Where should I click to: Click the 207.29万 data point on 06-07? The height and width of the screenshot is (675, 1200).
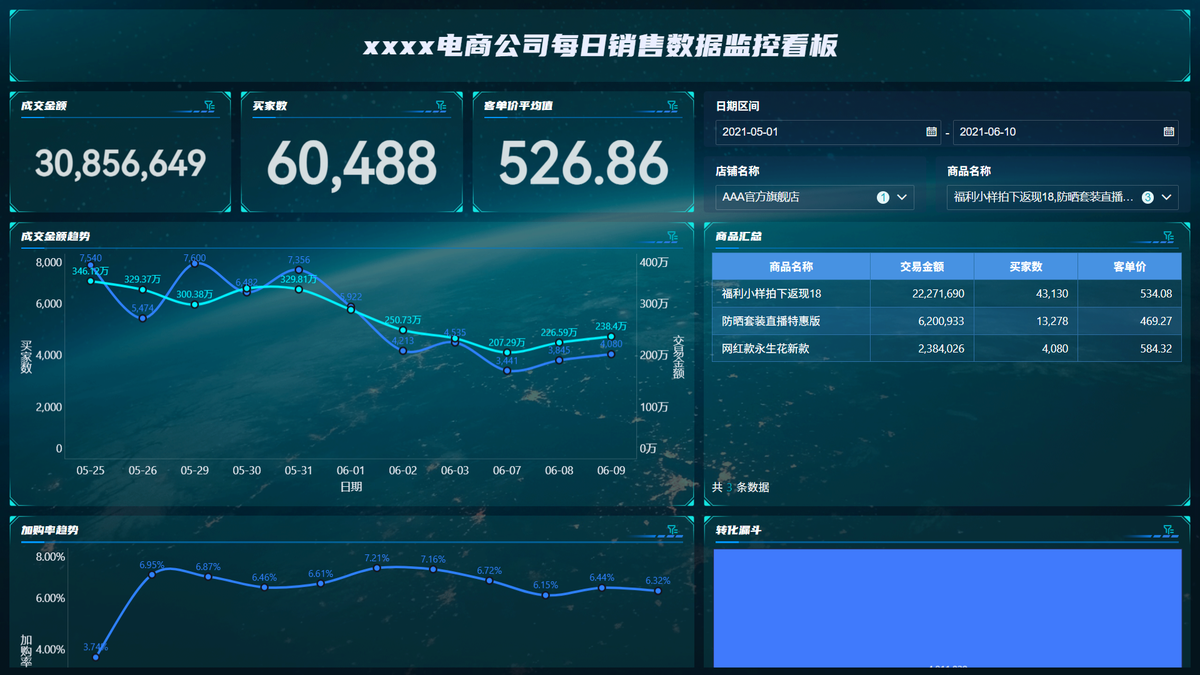click(x=507, y=352)
